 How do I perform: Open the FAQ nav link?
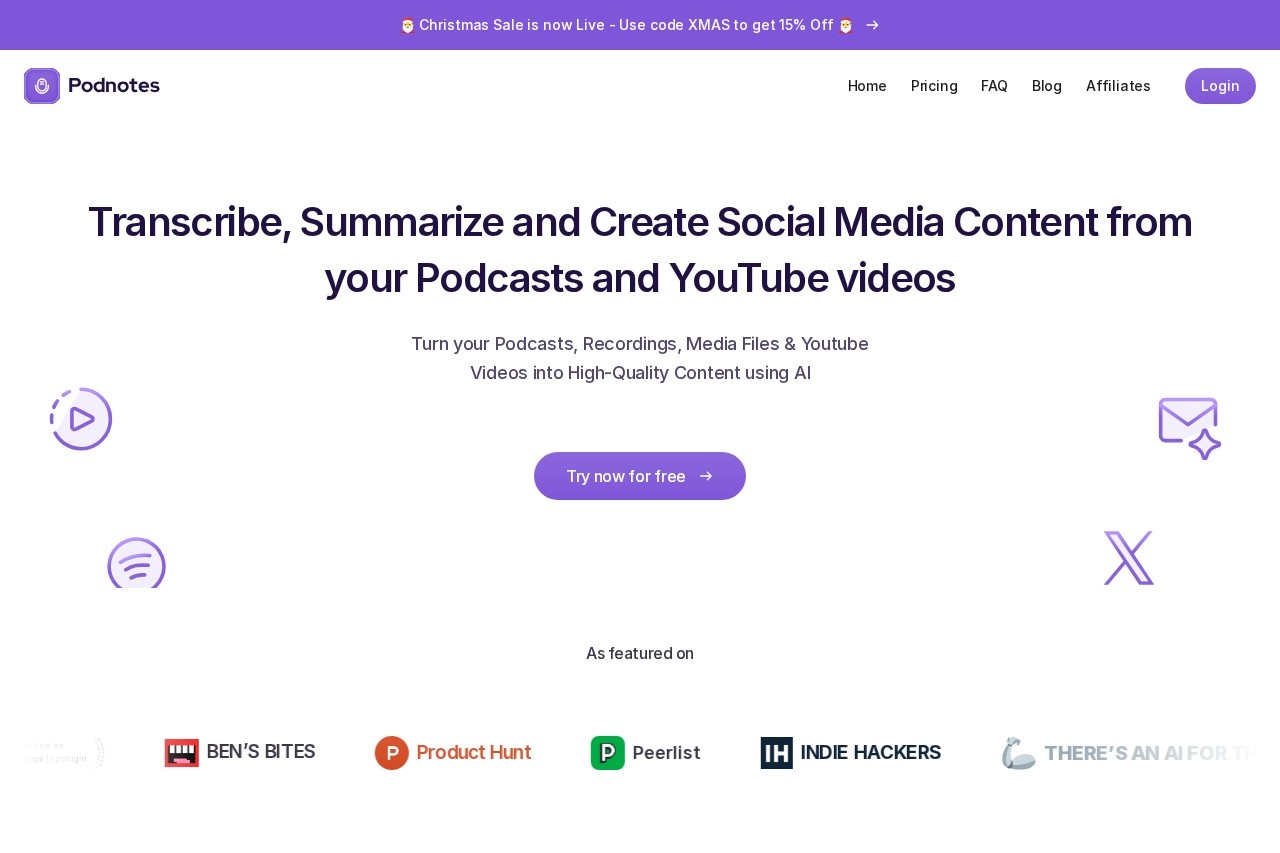pos(994,86)
